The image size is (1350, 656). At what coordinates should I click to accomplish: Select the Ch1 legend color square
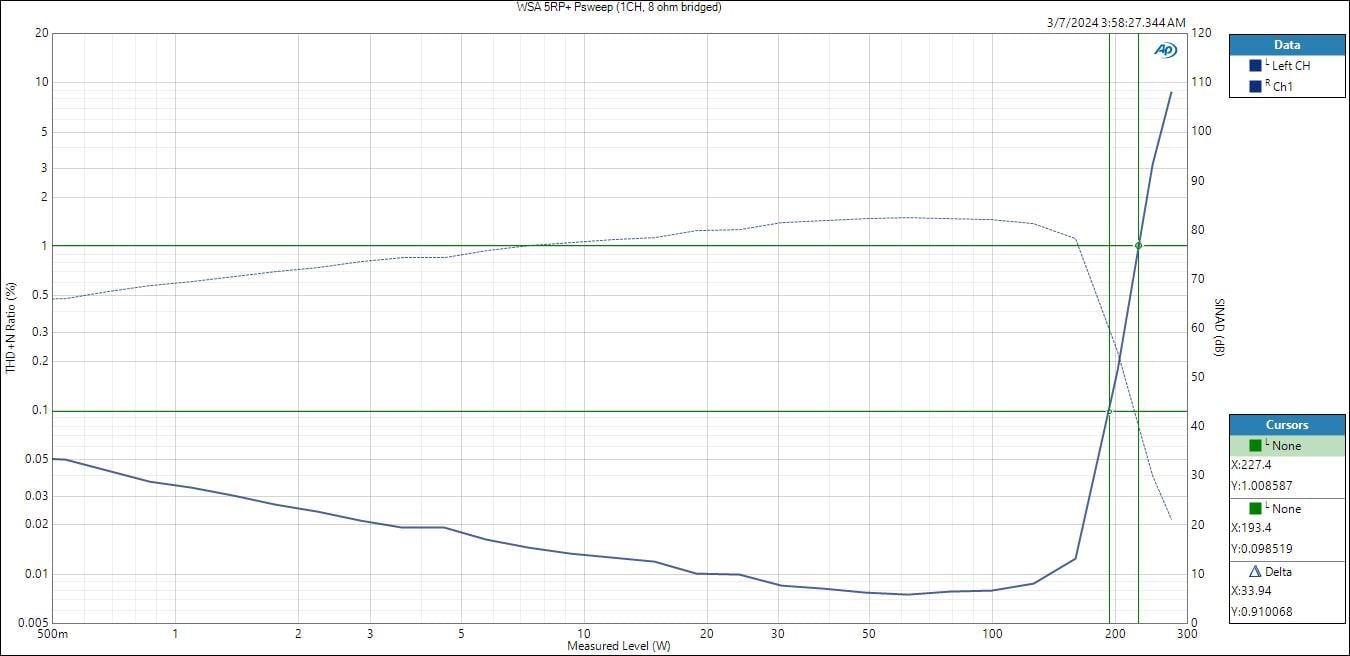click(1255, 87)
